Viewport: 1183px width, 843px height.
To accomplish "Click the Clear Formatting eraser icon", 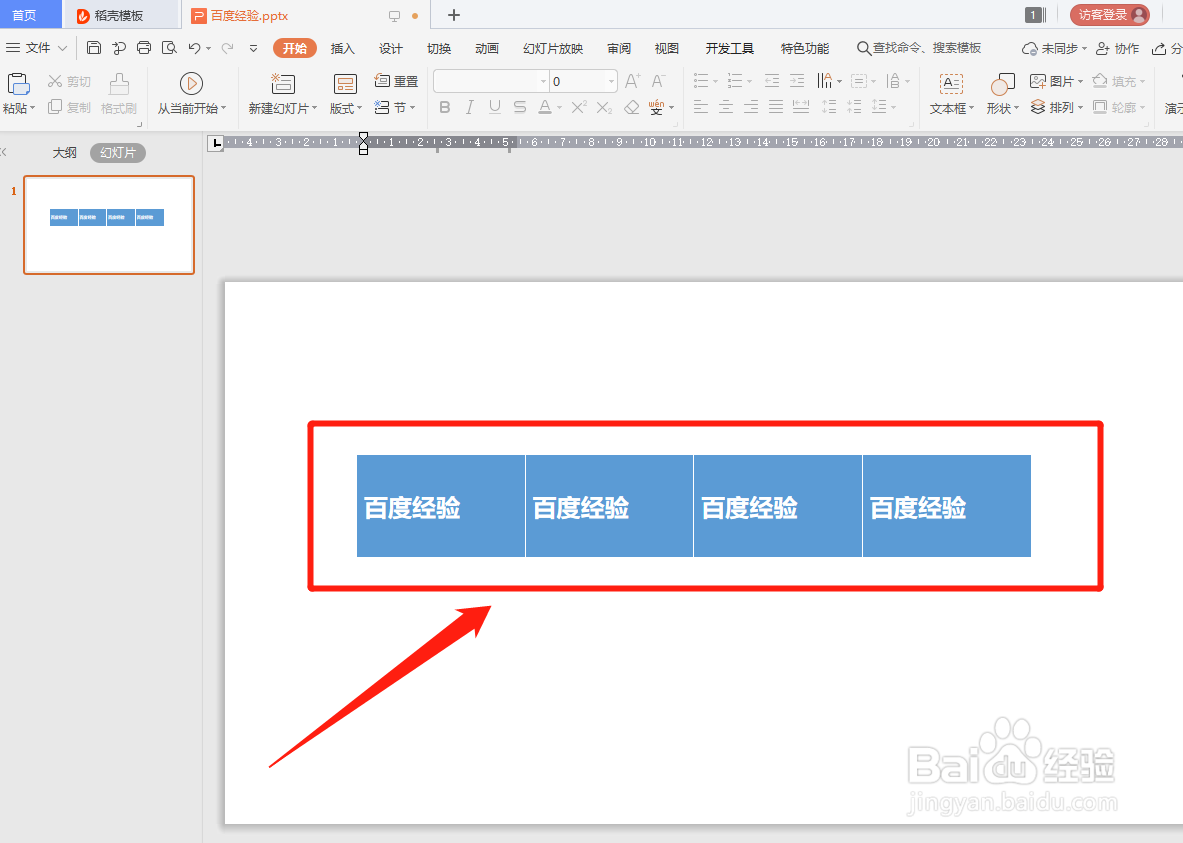I will (632, 107).
